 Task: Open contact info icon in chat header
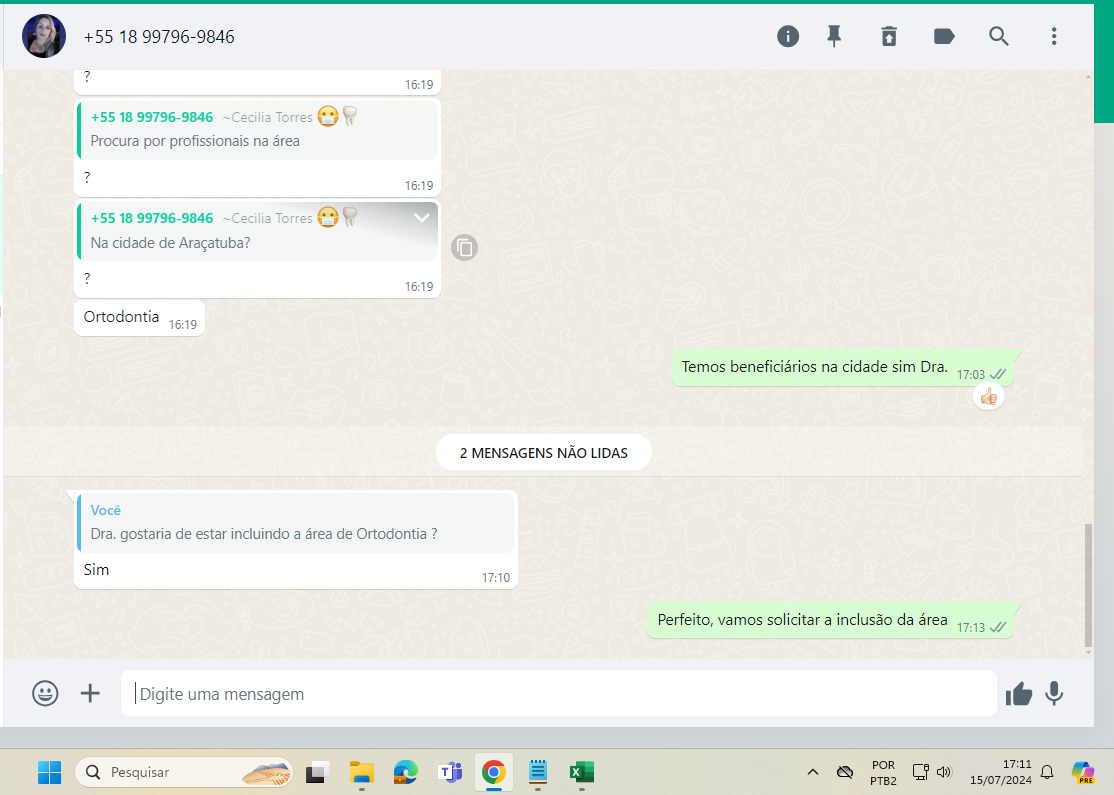(788, 37)
